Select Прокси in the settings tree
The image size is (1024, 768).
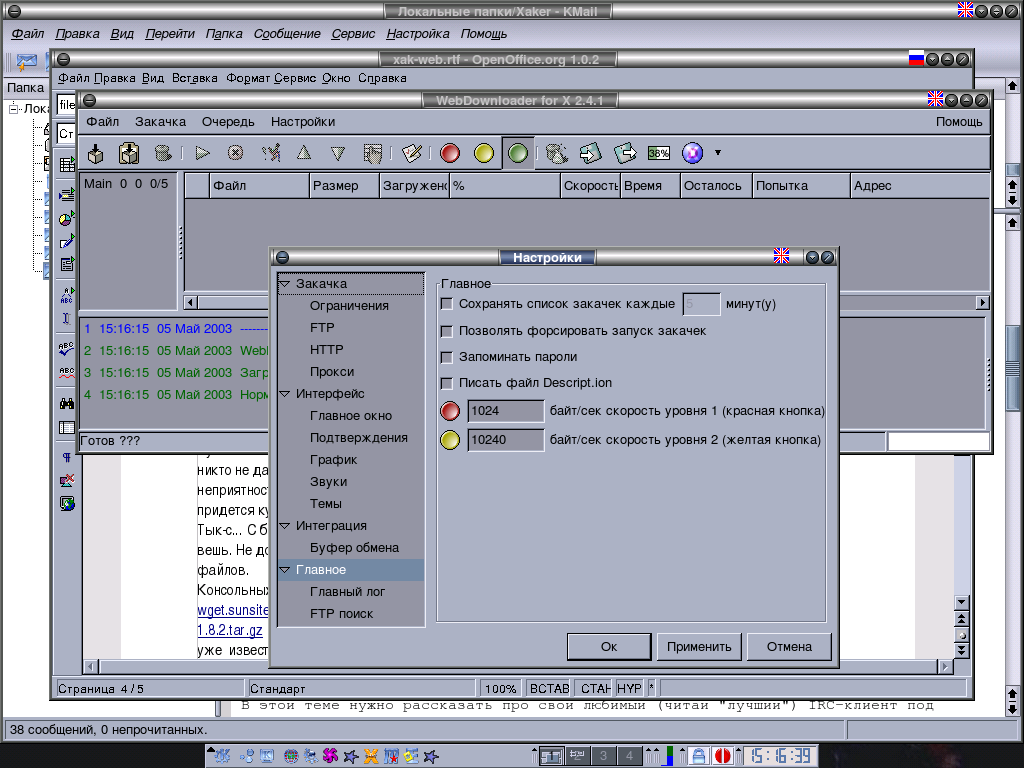click(332, 372)
